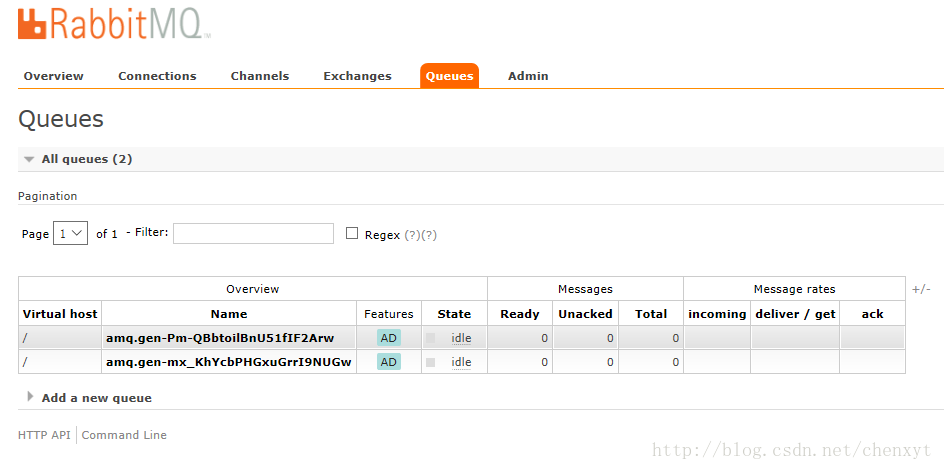
Task: Click state indicator square for amq.gen-Pm queue
Action: click(x=430, y=338)
